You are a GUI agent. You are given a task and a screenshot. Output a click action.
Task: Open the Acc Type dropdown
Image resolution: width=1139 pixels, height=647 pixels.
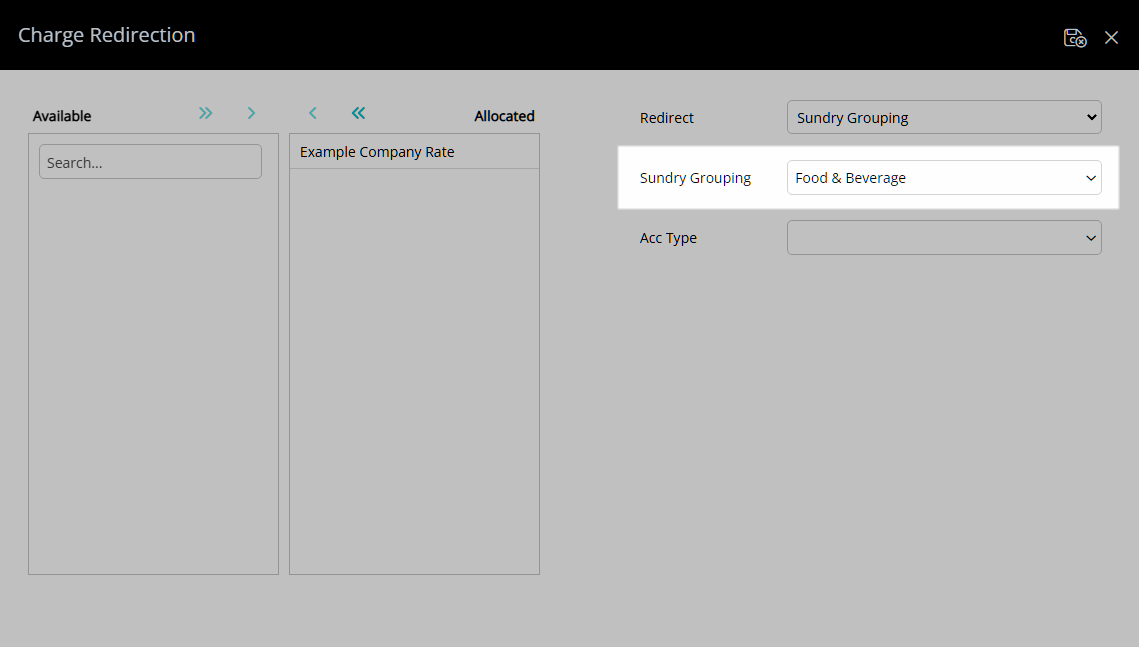click(x=944, y=237)
